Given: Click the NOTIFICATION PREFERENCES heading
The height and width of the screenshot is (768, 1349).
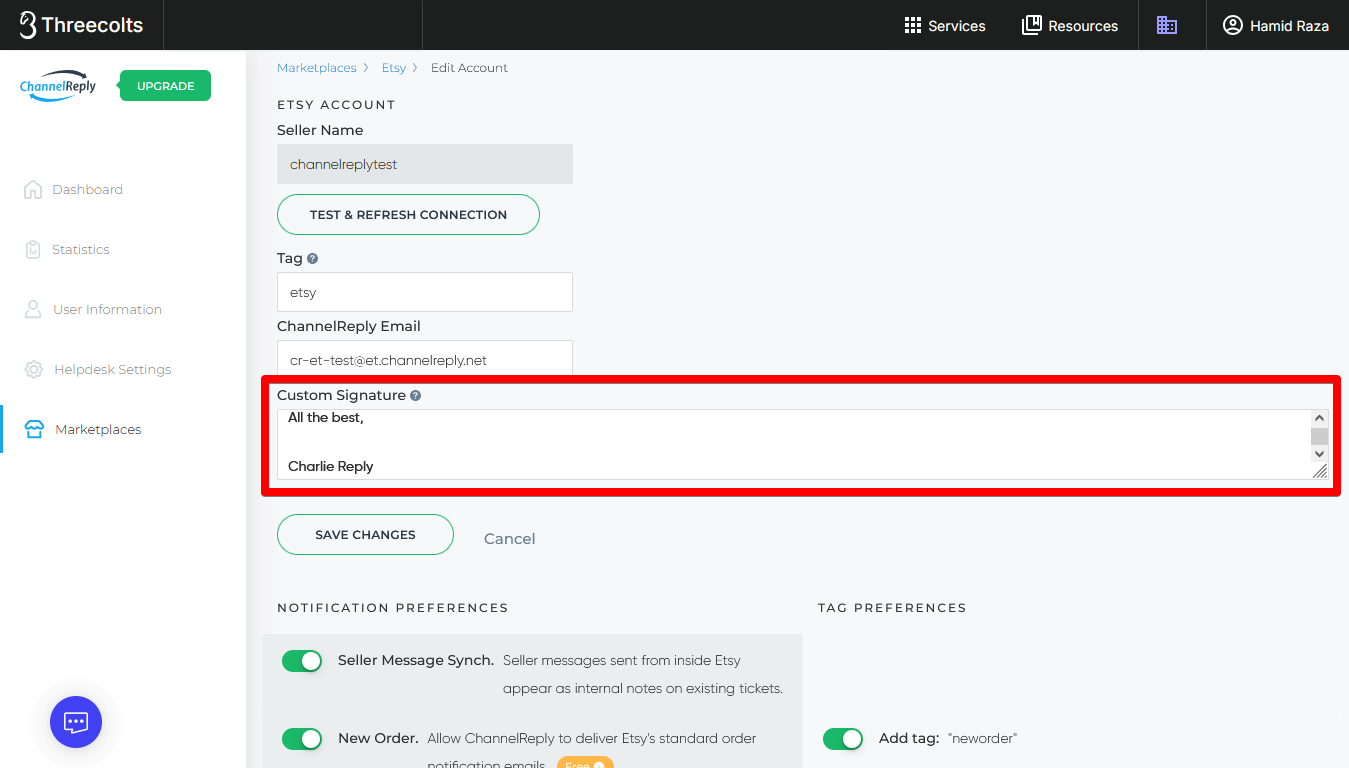Looking at the screenshot, I should [x=393, y=608].
